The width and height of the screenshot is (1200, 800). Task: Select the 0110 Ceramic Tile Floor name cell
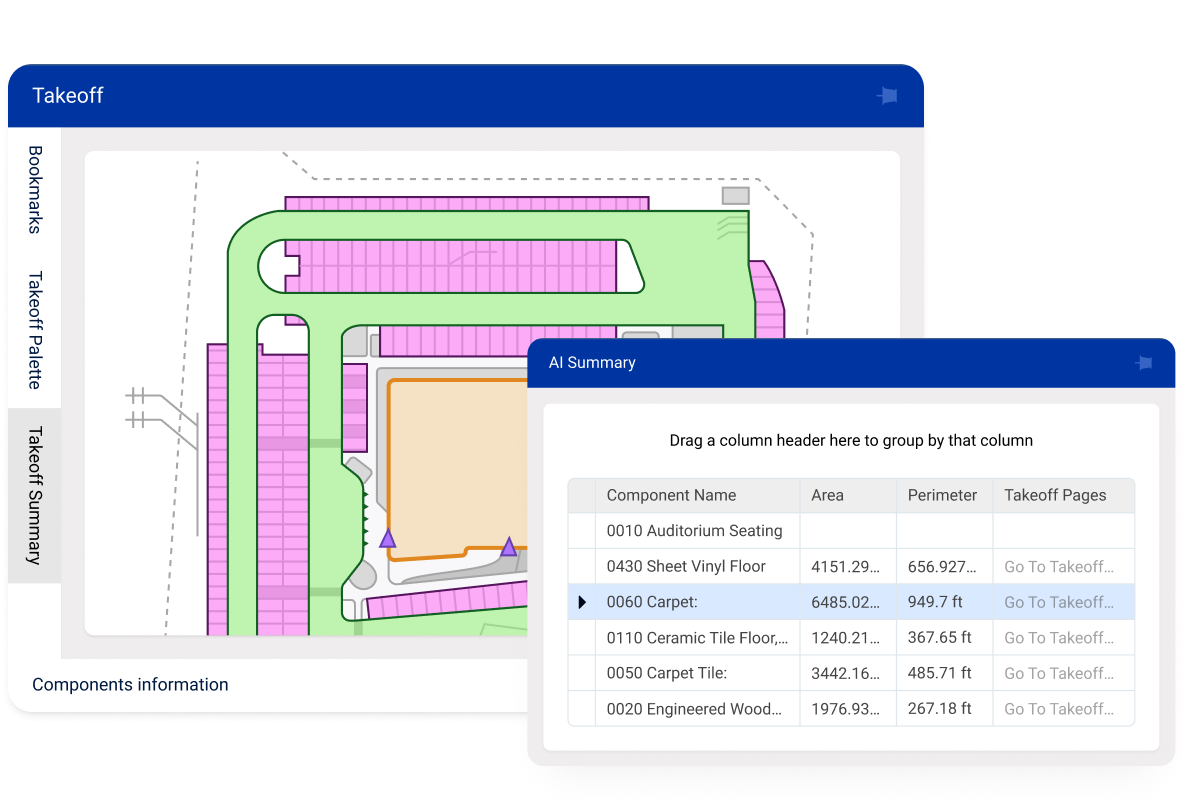point(697,638)
